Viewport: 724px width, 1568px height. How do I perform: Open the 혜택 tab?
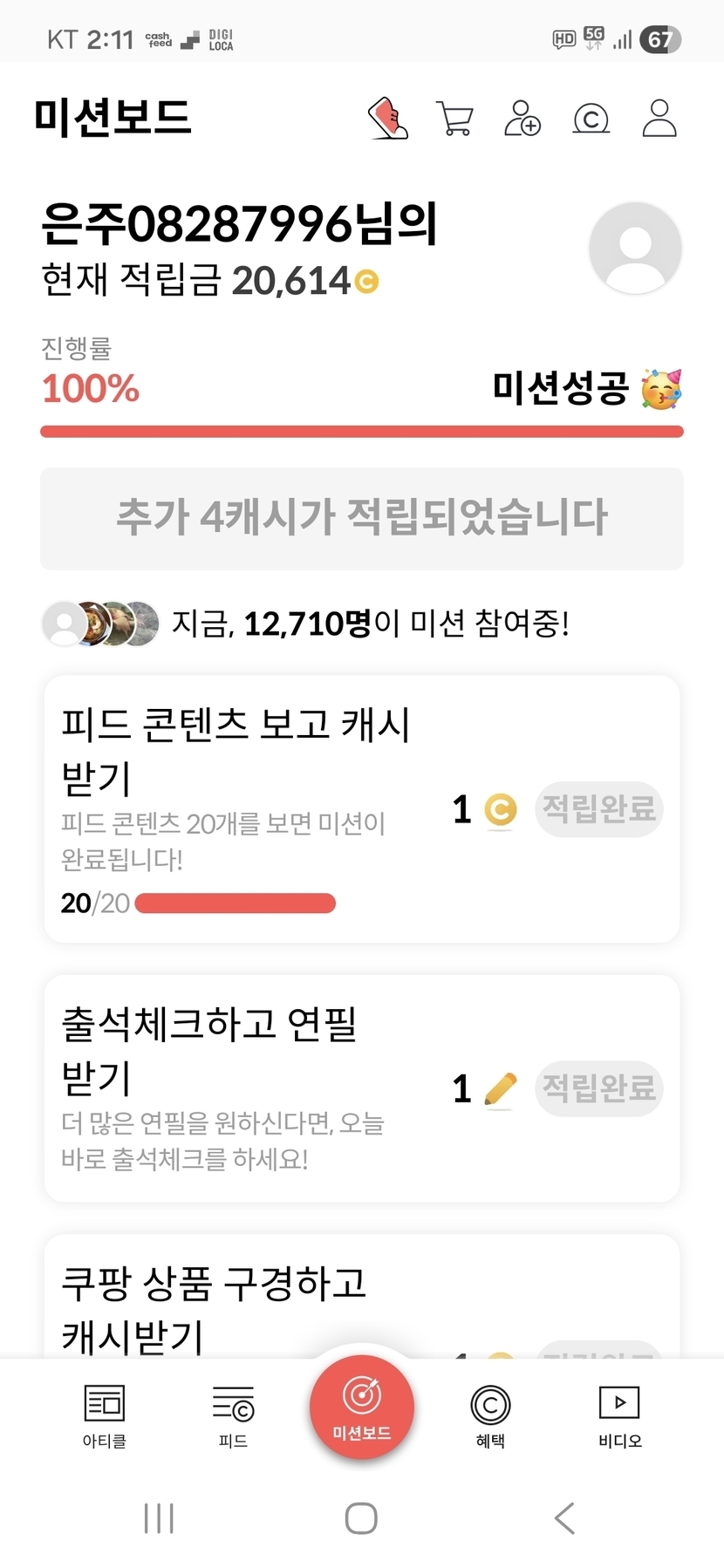(x=490, y=1415)
